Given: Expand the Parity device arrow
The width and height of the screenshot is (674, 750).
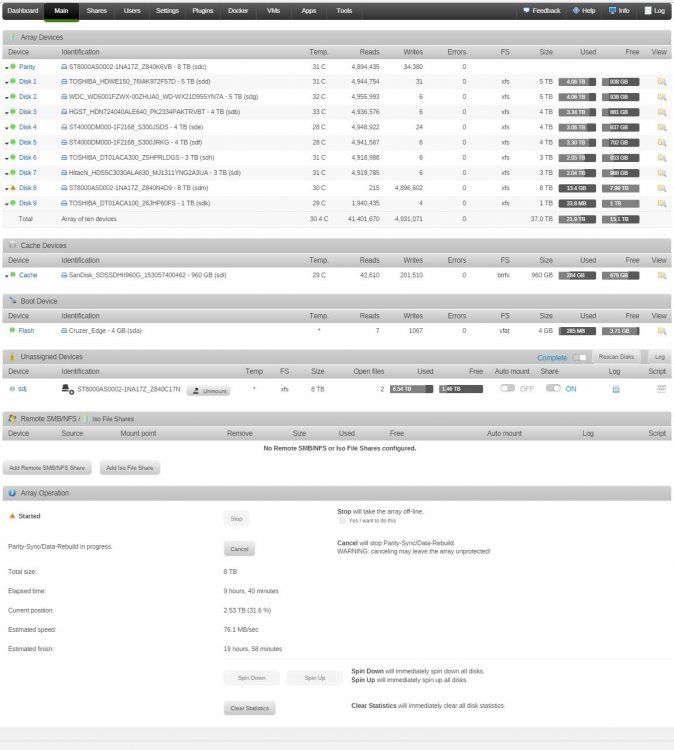Looking at the screenshot, I should (7, 68).
